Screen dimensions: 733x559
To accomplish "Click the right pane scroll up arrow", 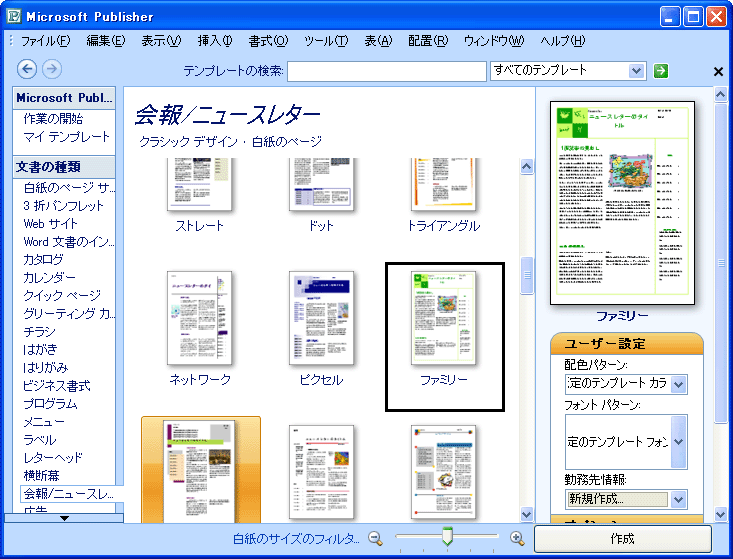I will [x=720, y=94].
